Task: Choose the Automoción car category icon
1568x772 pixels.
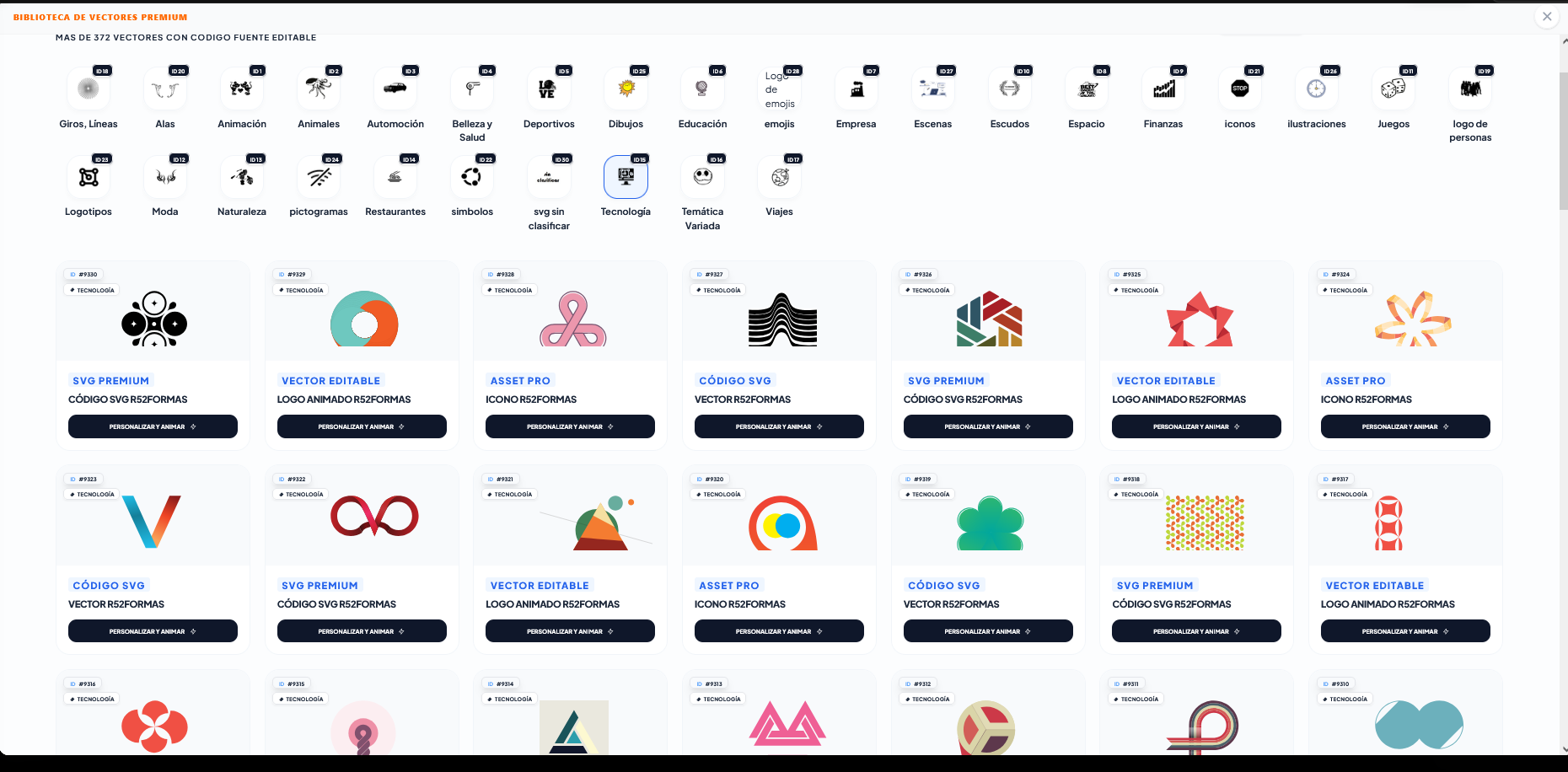Action: (395, 88)
